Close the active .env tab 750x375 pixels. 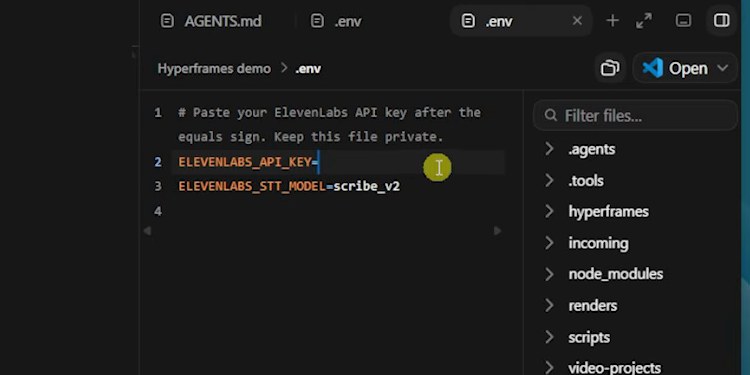577,21
